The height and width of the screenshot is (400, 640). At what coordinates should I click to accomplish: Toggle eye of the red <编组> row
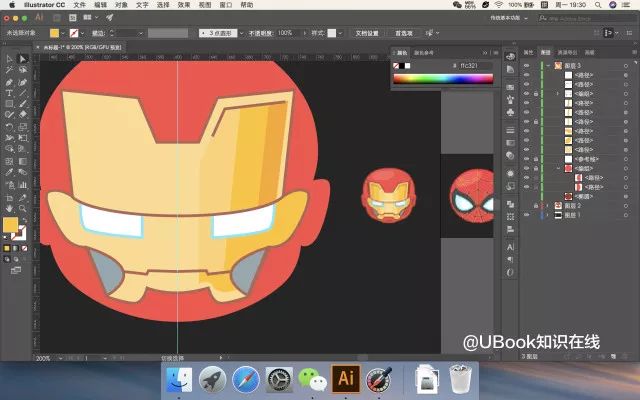(x=527, y=168)
